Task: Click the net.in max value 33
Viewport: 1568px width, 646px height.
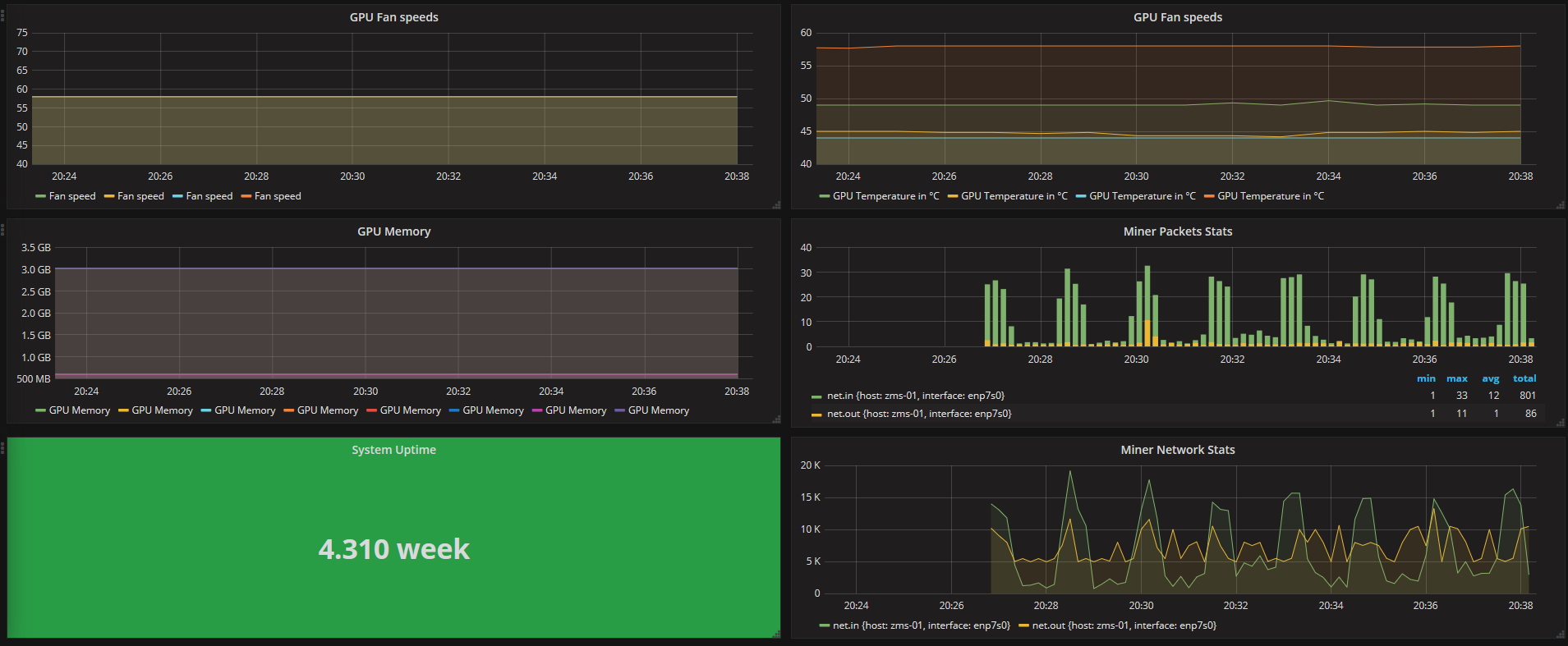Action: pyautogui.click(x=1462, y=396)
